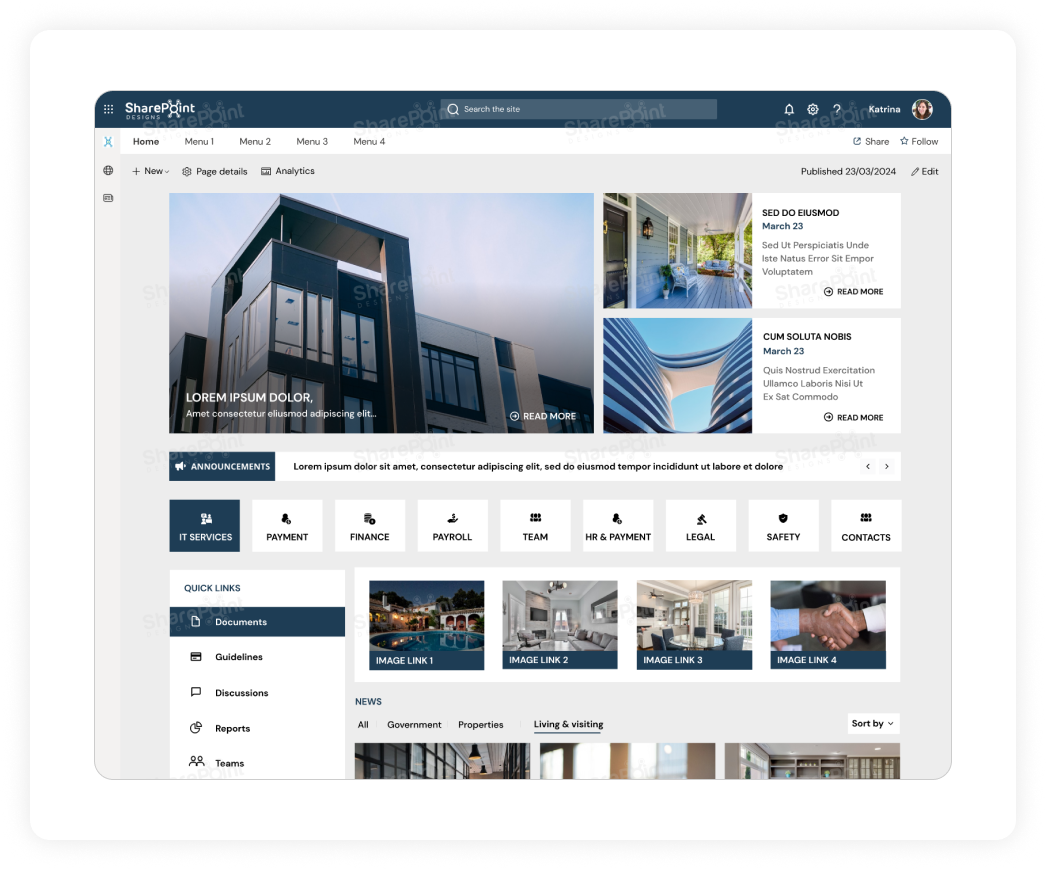Screen dimensions: 1046x870
Task: Open the Payroll tile
Action: coord(452,526)
